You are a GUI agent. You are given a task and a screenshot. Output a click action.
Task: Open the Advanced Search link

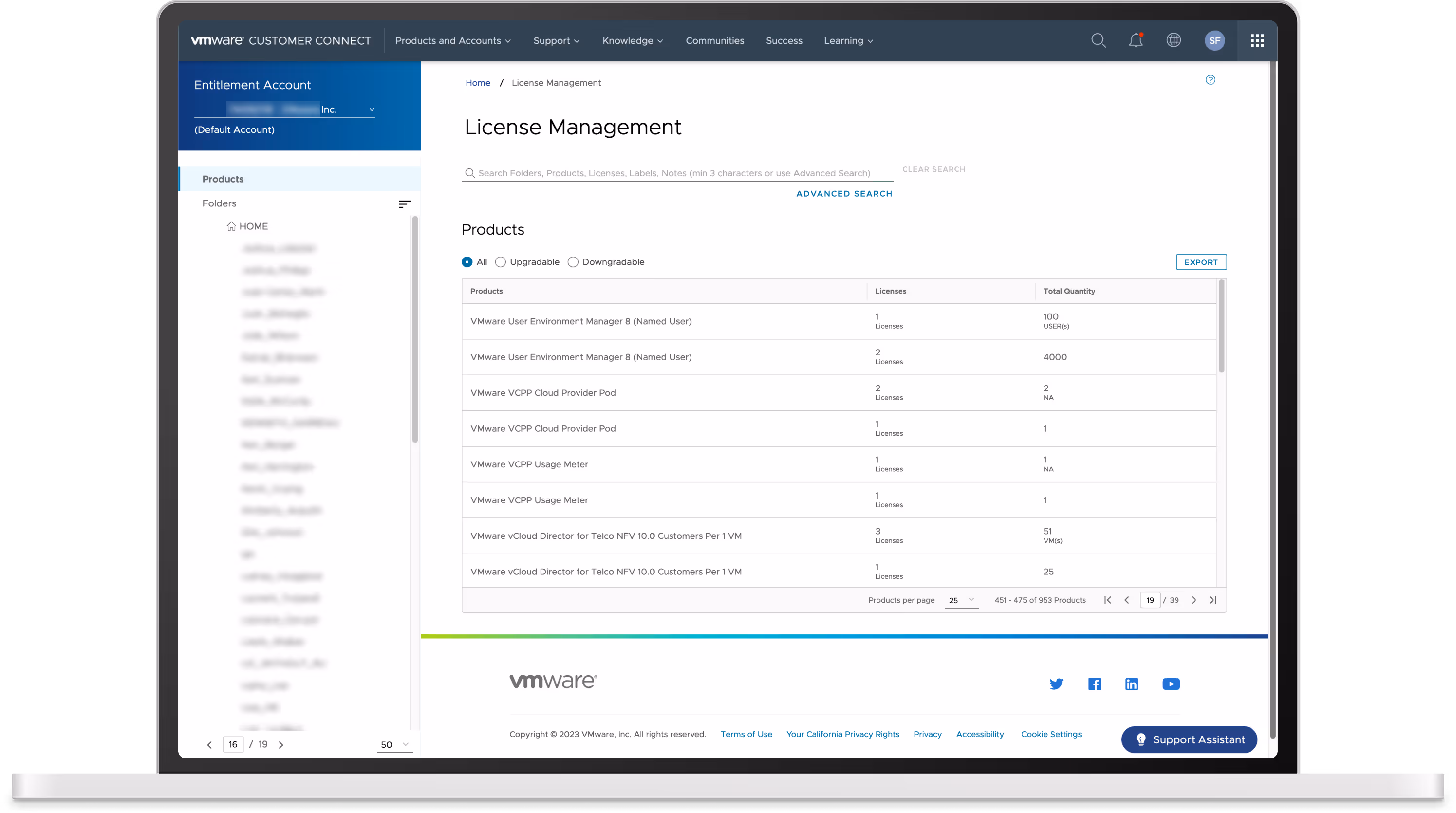pyautogui.click(x=844, y=194)
